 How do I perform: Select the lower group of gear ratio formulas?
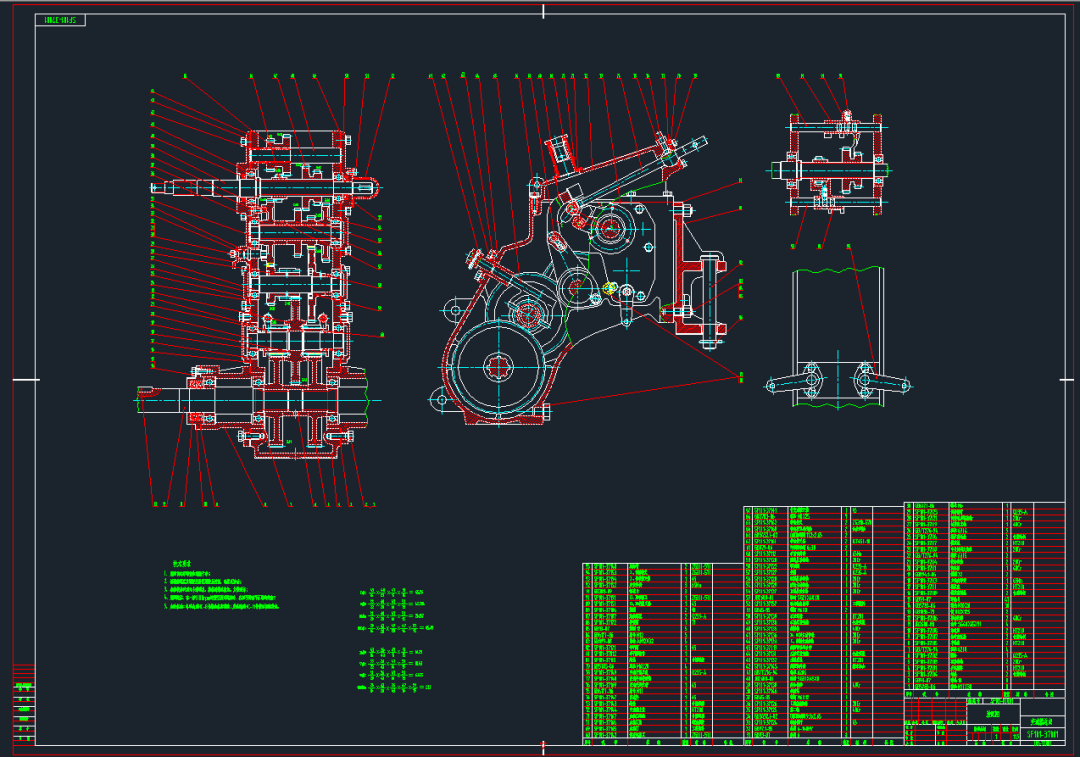click(x=395, y=670)
